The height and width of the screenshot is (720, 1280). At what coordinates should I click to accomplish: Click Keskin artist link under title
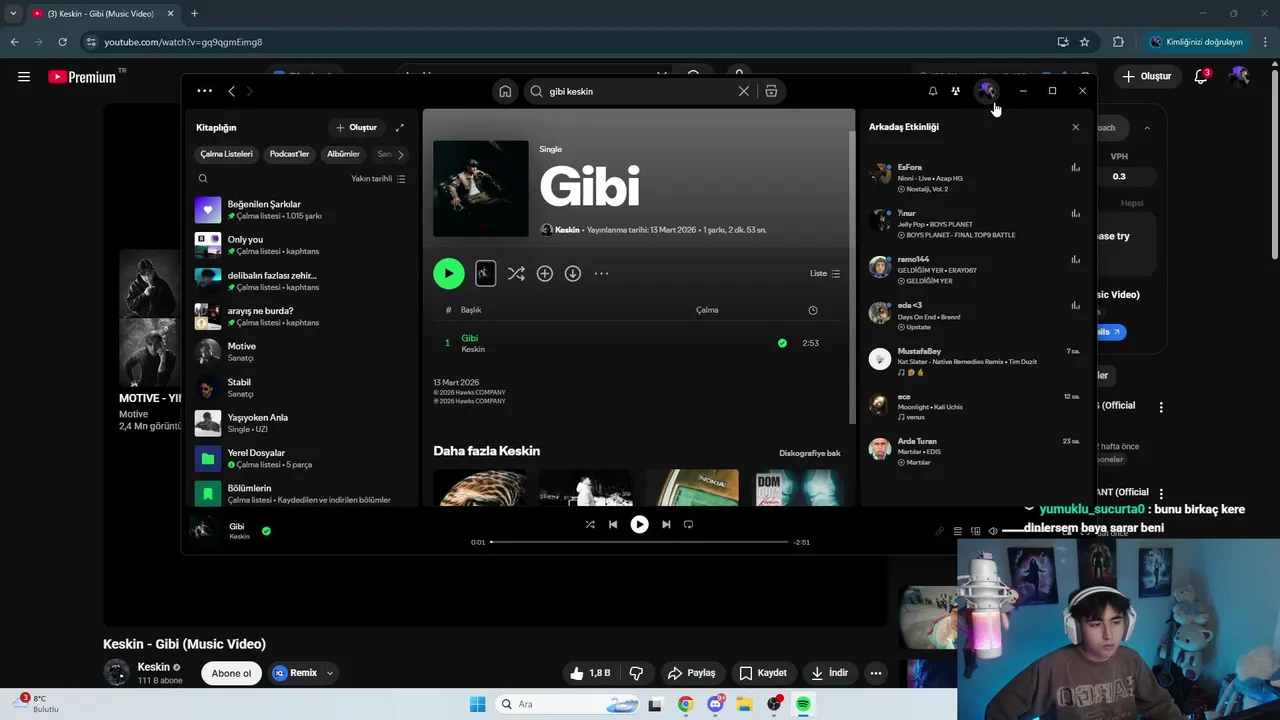point(567,230)
